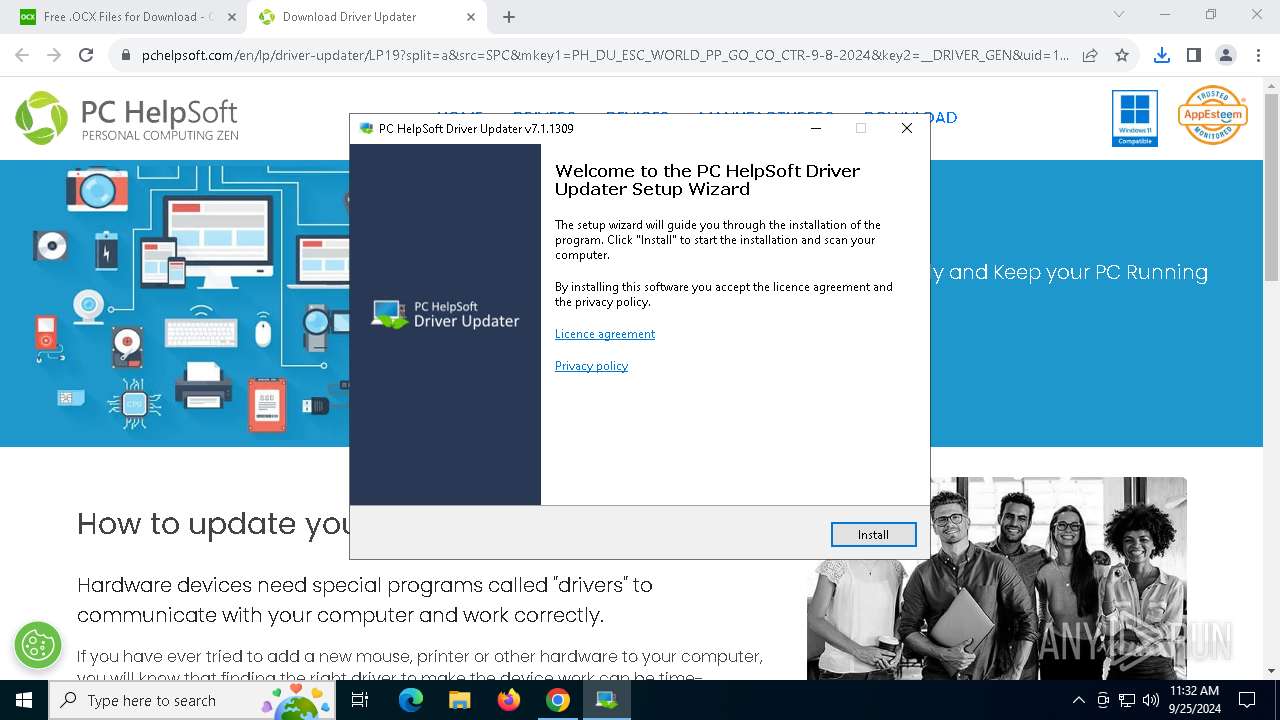Viewport: 1280px width, 720px height.
Task: Open cookie settings icon
Action: coord(38,646)
